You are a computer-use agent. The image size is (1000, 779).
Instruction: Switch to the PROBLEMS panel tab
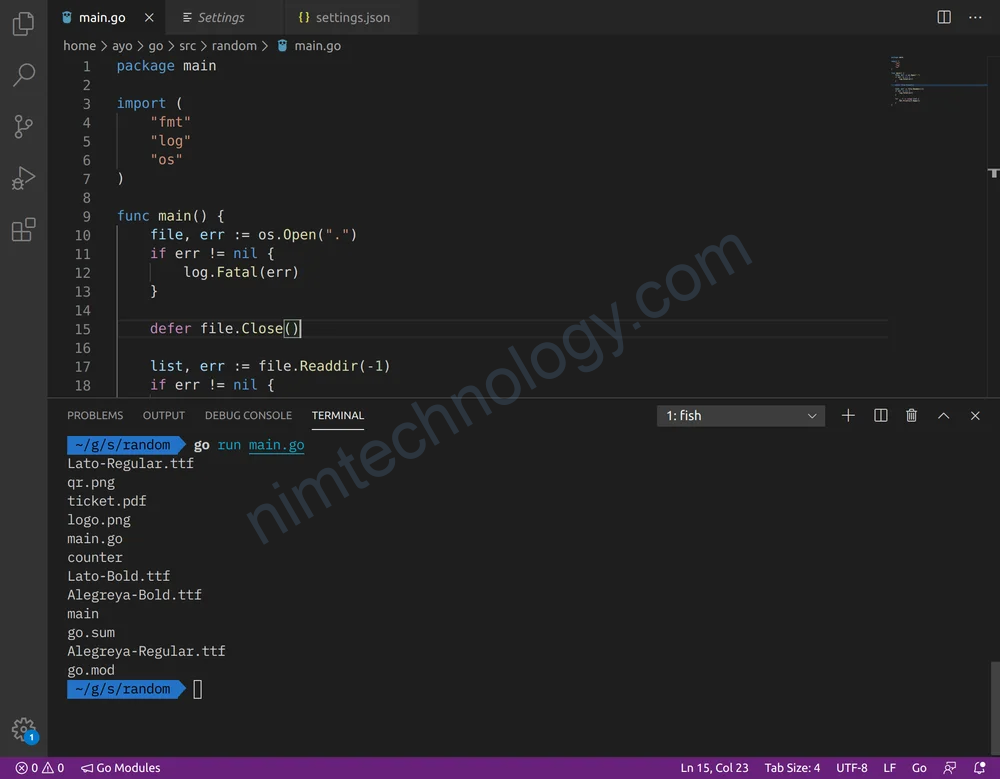click(95, 415)
